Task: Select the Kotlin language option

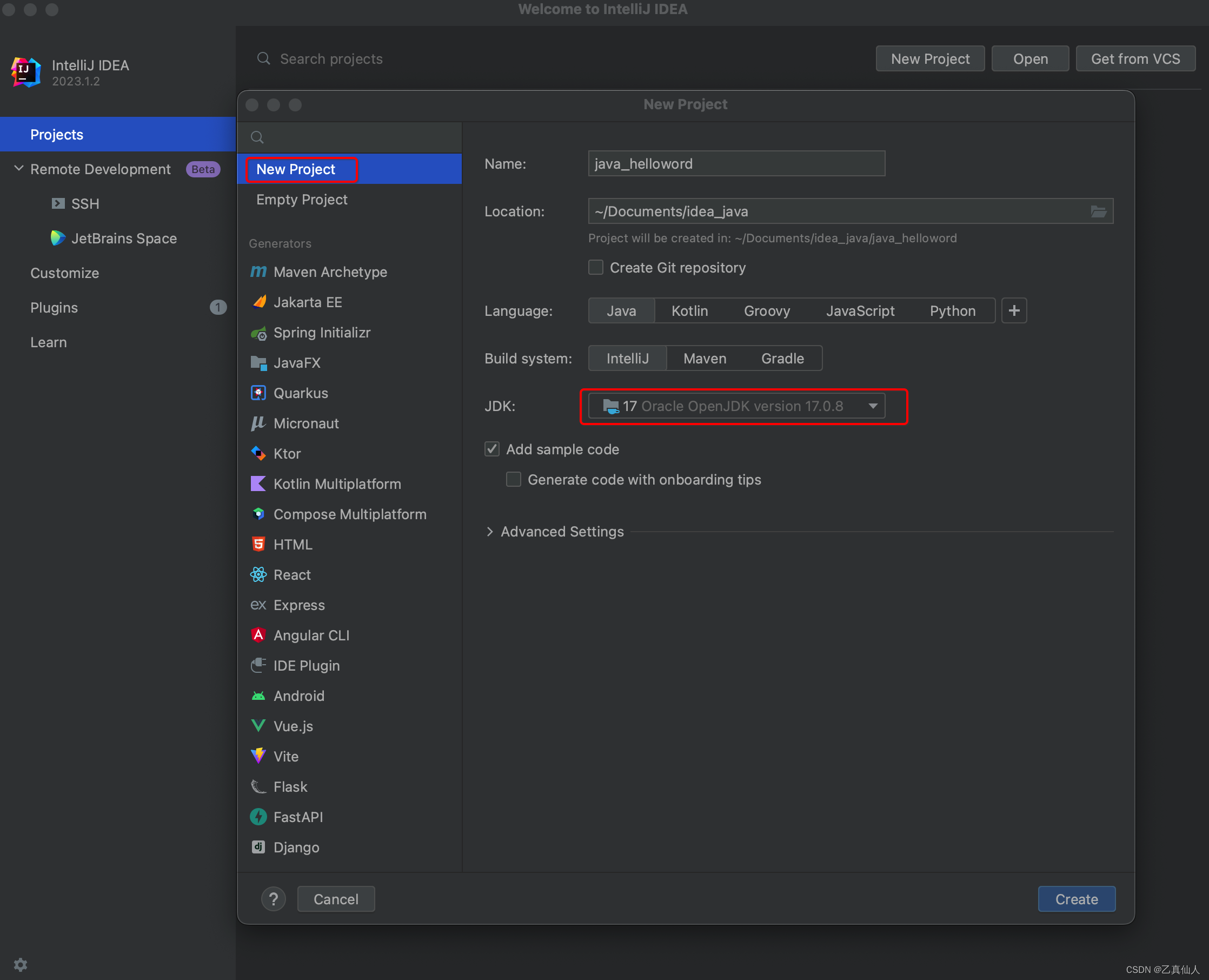Action: [x=690, y=310]
